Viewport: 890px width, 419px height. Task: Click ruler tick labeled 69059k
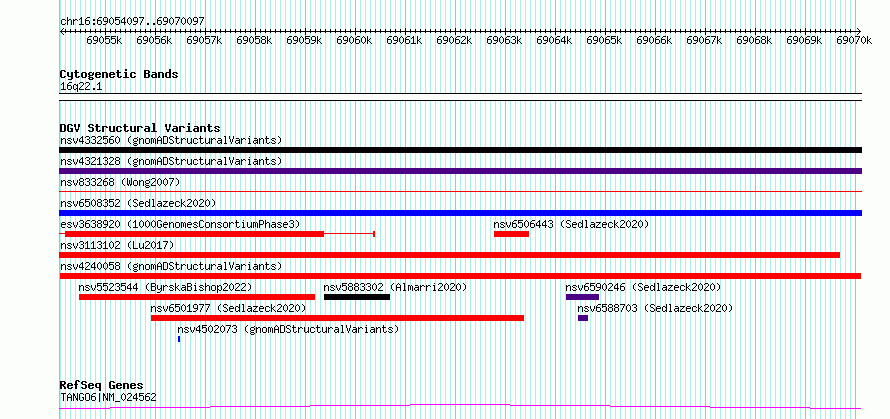pyautogui.click(x=304, y=40)
